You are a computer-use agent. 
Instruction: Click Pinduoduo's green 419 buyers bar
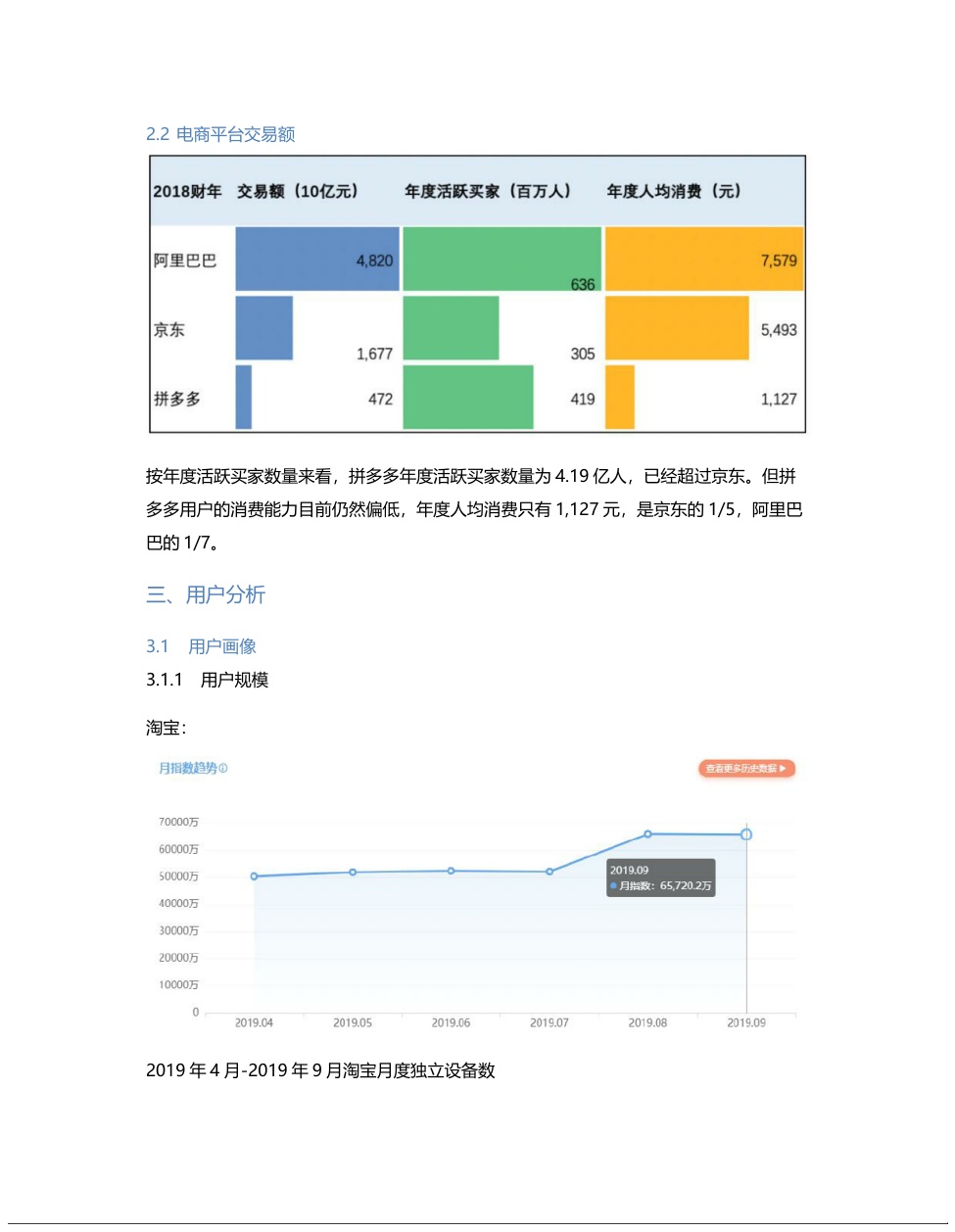point(467,398)
